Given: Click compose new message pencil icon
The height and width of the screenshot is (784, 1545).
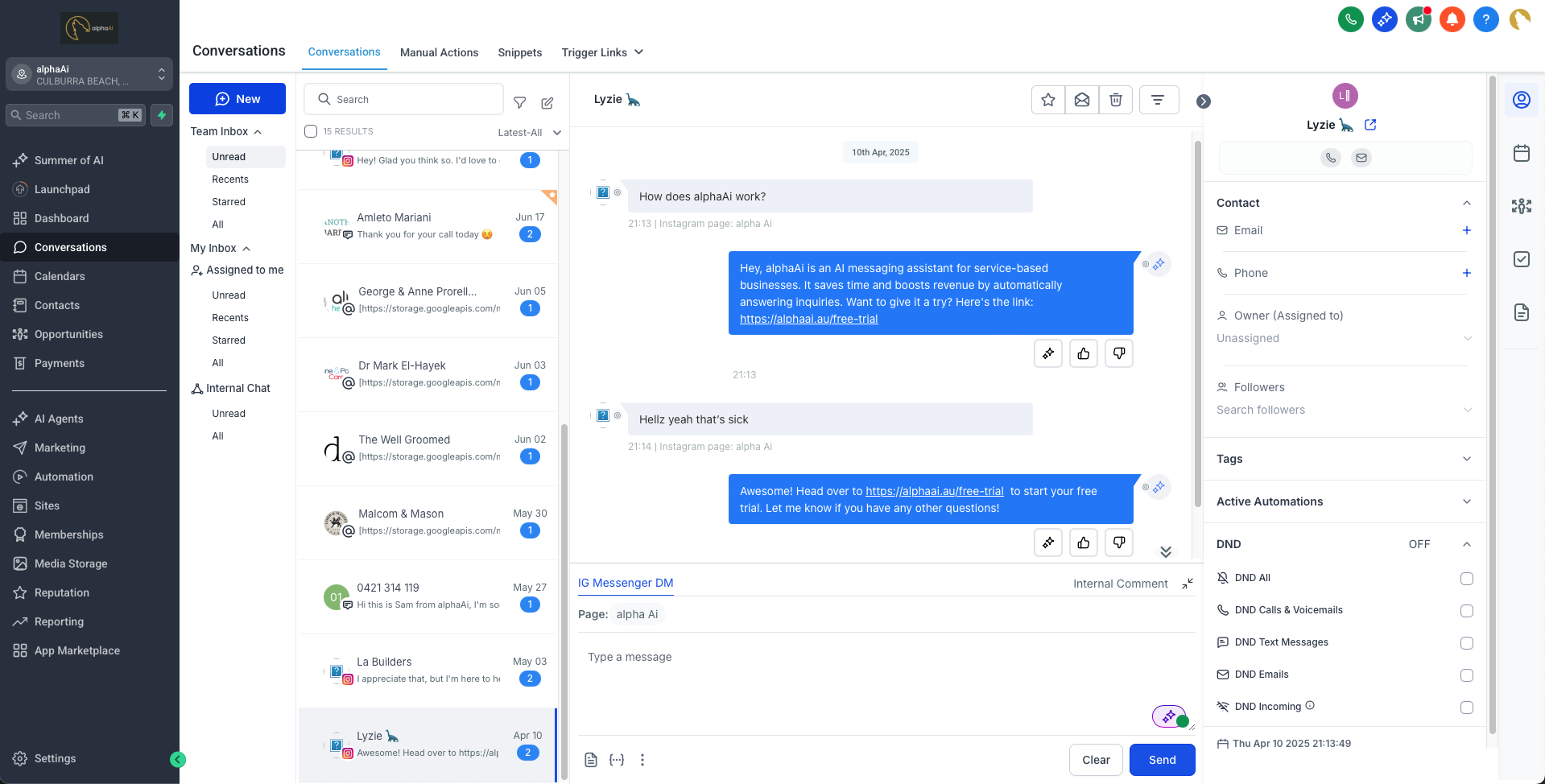Looking at the screenshot, I should (547, 102).
